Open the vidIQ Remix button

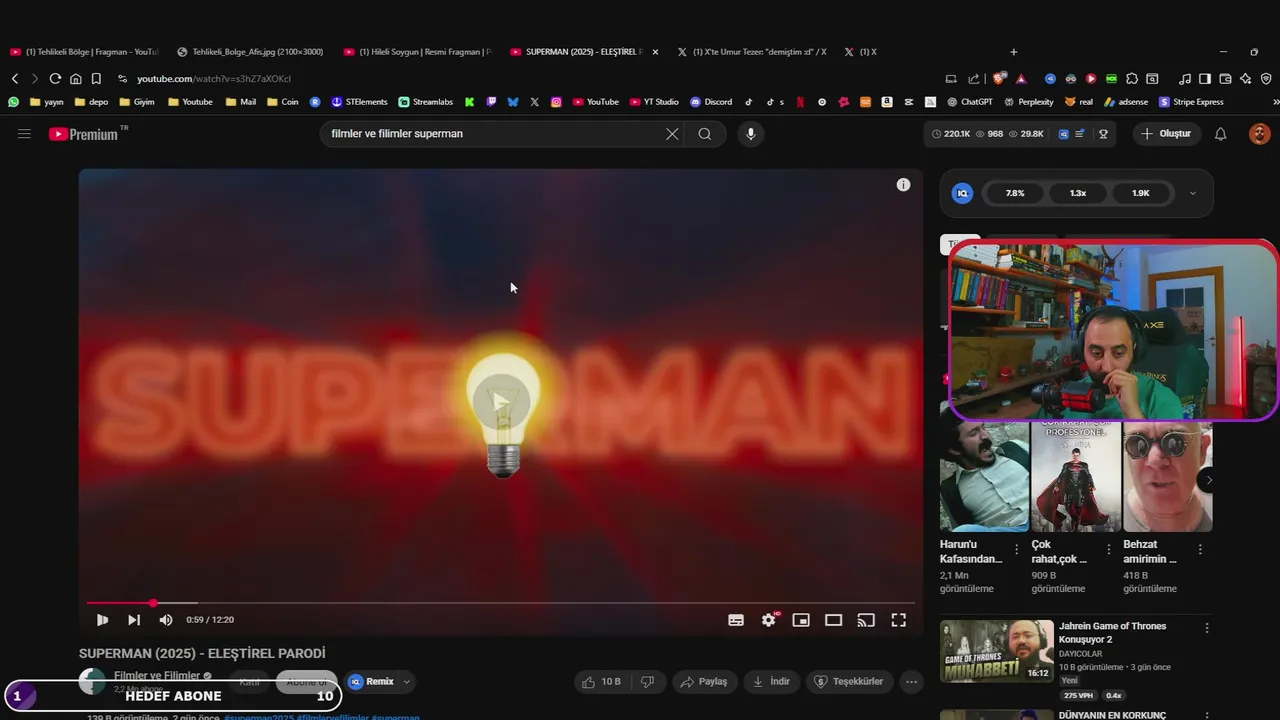[x=371, y=682]
